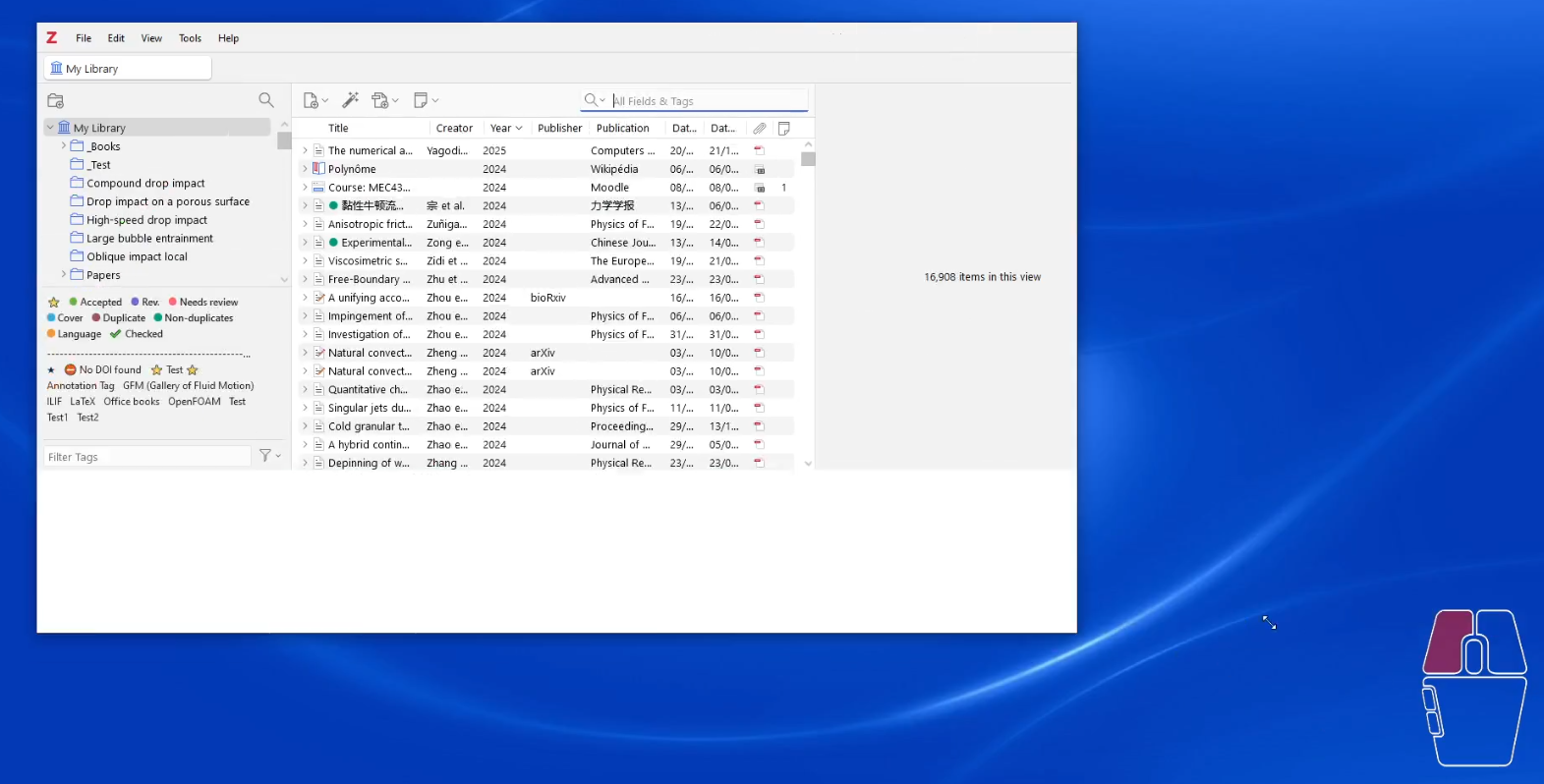Viewport: 1544px width, 784px height.
Task: Click PDF icon in Depinning row
Action: 759,463
